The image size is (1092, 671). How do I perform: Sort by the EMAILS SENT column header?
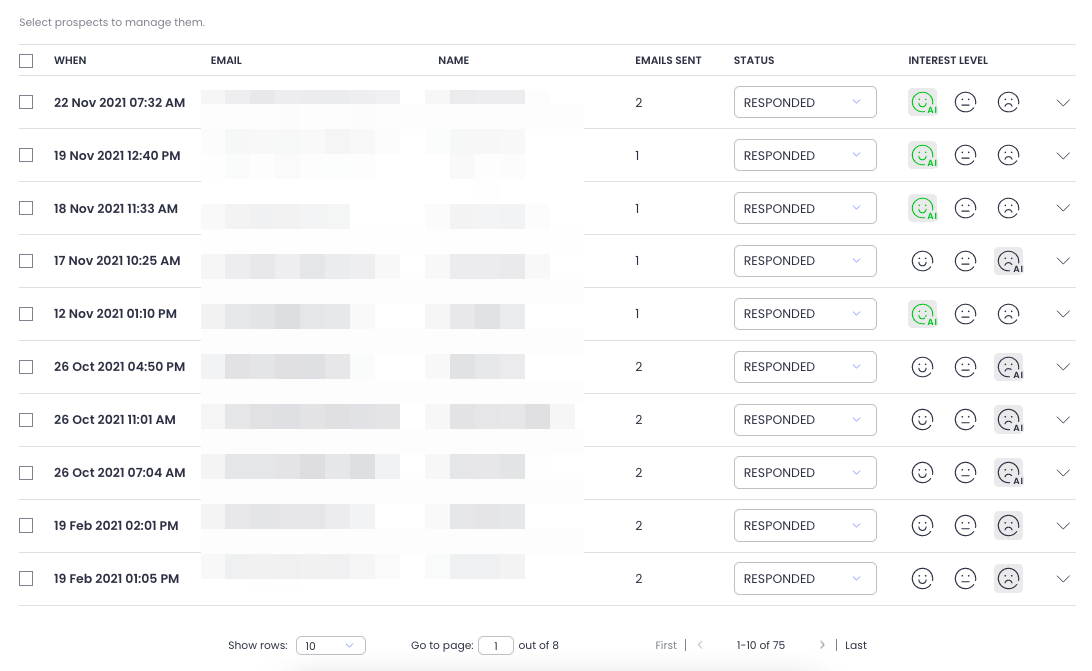[x=668, y=61]
